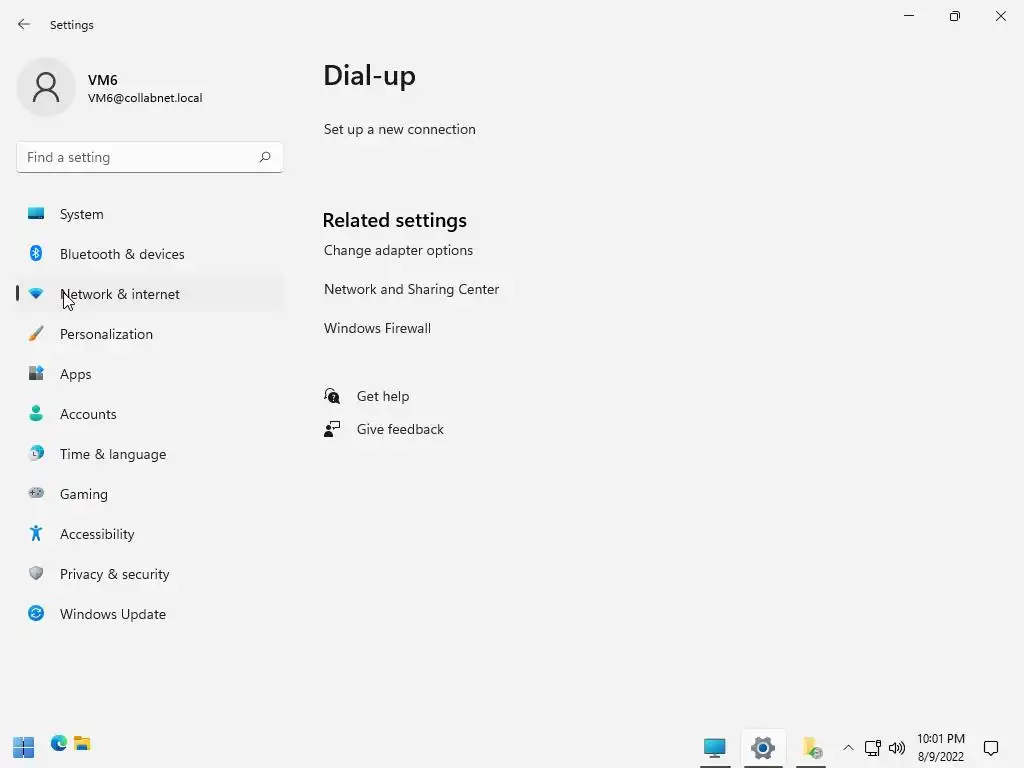The width and height of the screenshot is (1024, 768).
Task: Open Time & language settings
Action: (x=150, y=454)
